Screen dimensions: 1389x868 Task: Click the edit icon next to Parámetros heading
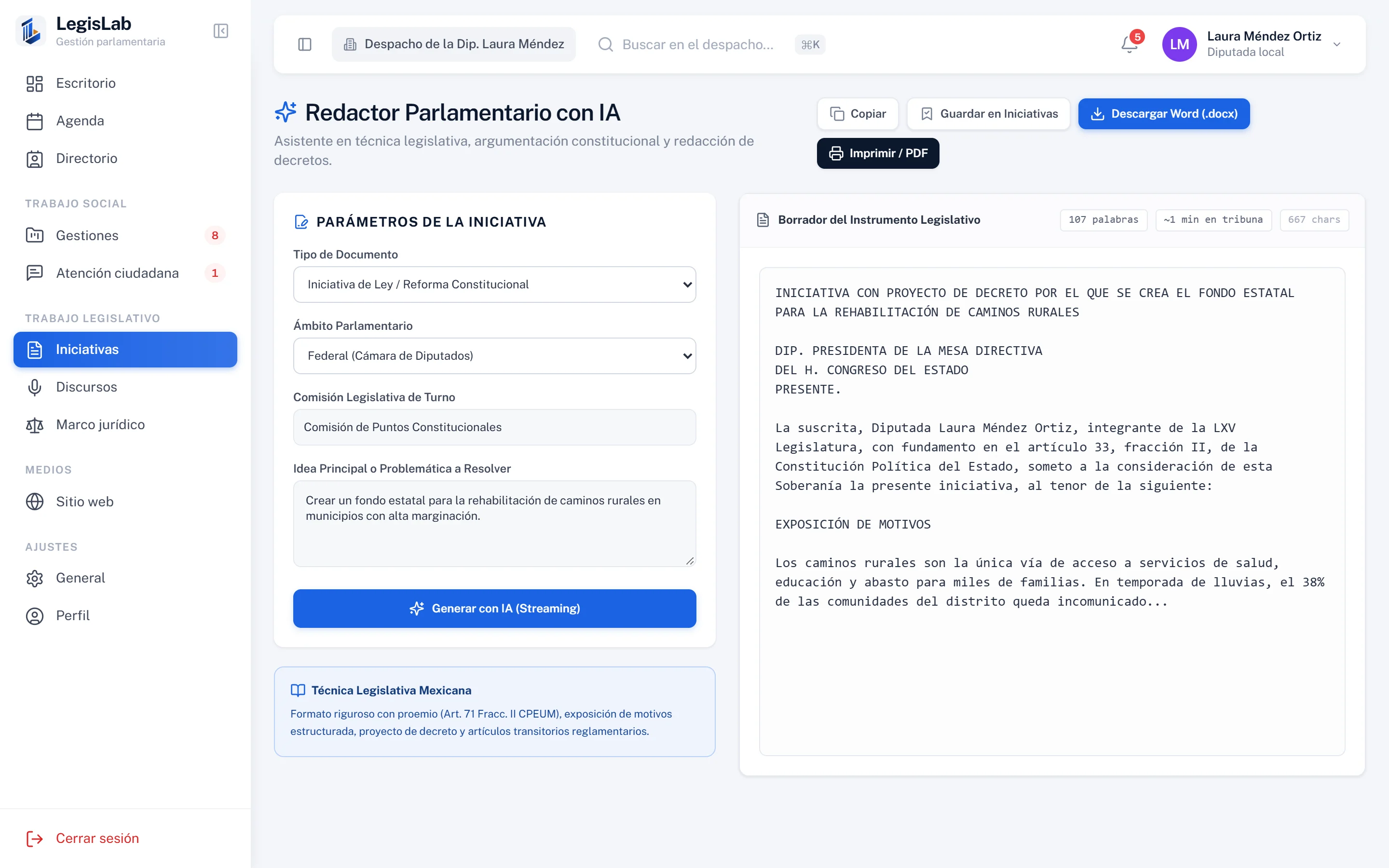coord(301,222)
